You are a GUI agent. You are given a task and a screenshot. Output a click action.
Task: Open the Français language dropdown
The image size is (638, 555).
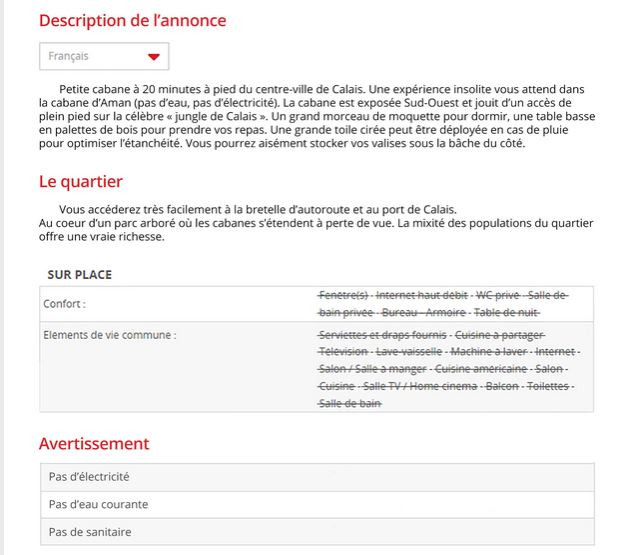point(104,56)
